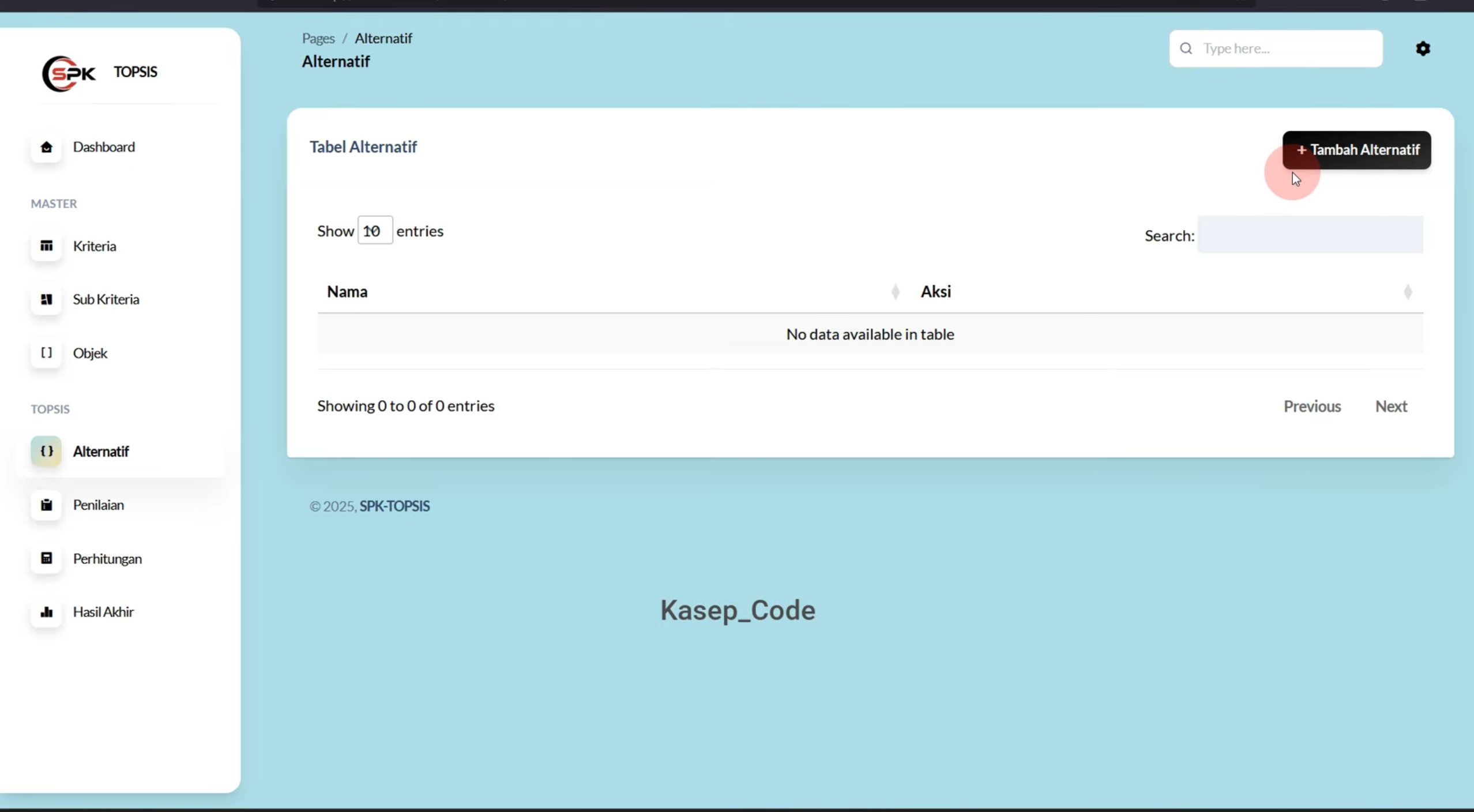Open the Sub Kriteria menu label
Screen dimensions: 1474x812
106,299
